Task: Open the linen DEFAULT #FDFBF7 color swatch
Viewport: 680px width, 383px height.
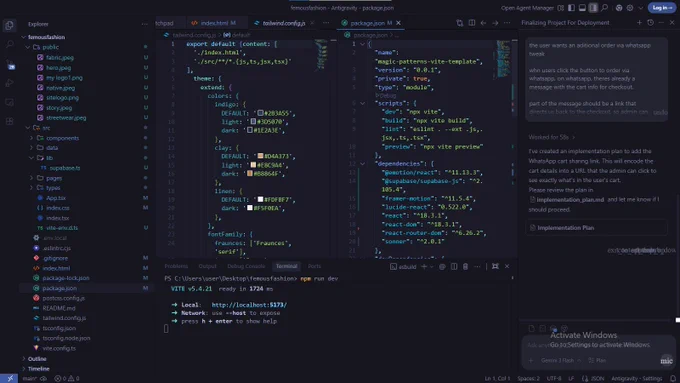Action: [260, 199]
